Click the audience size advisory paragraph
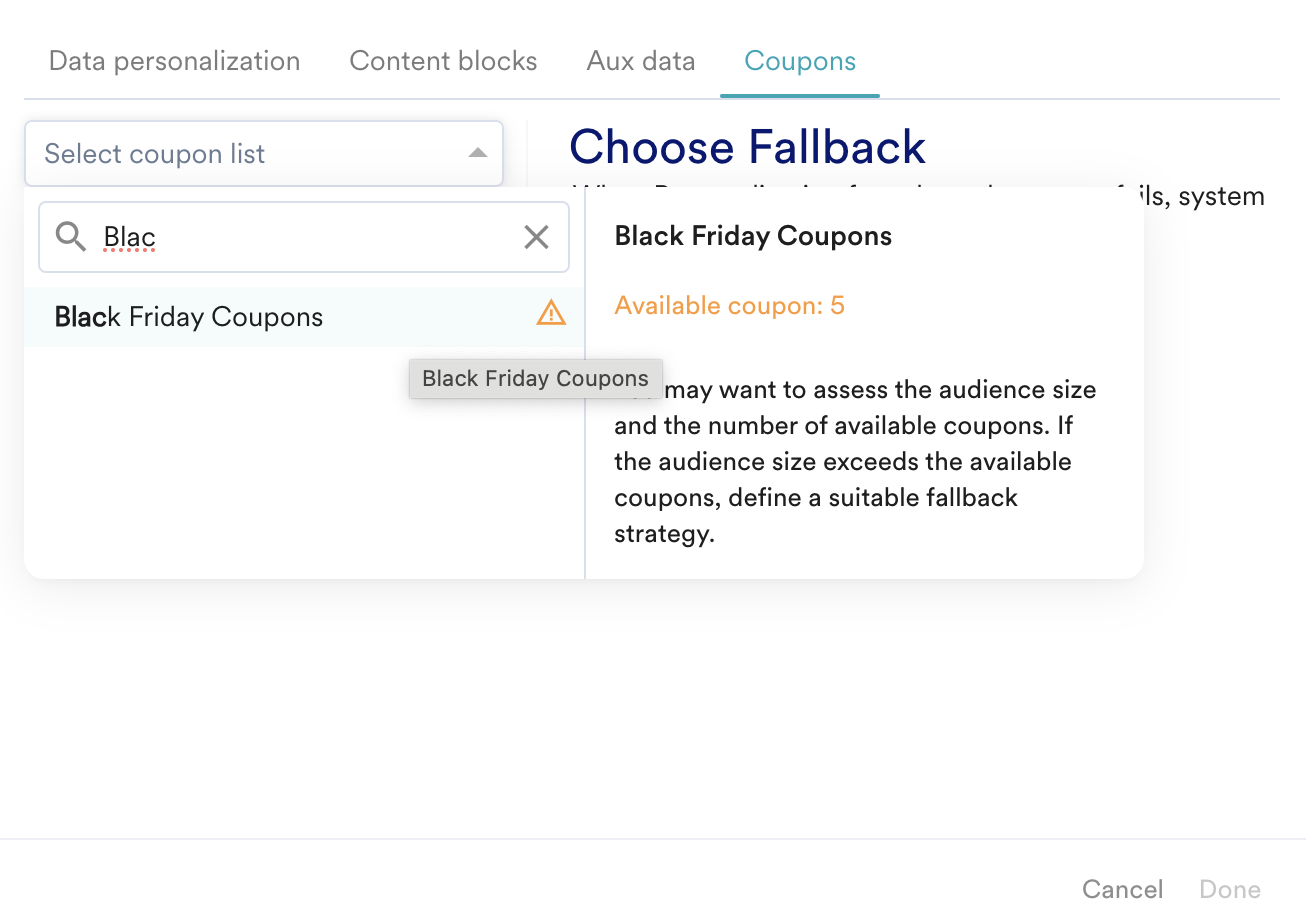1306x922 pixels. [x=854, y=462]
